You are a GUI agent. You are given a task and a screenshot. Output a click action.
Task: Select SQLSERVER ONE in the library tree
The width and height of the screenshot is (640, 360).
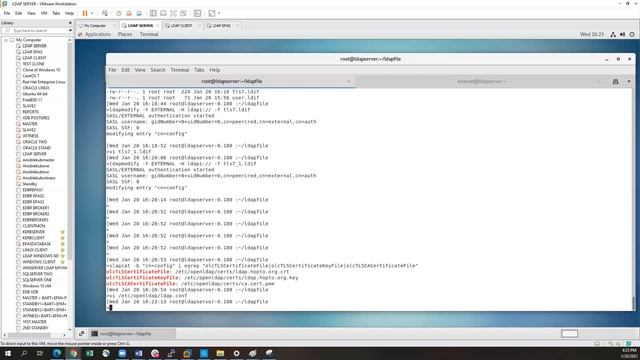point(37,280)
